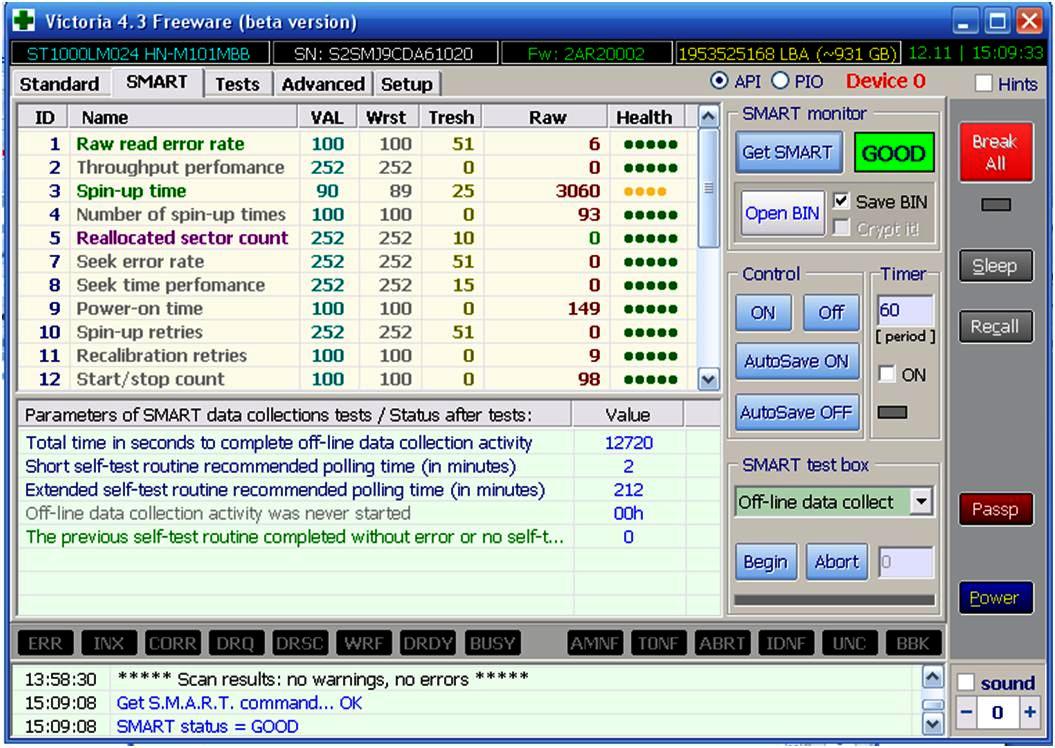Select the API radio button
Screen dimensions: 1055x748
[x=719, y=81]
